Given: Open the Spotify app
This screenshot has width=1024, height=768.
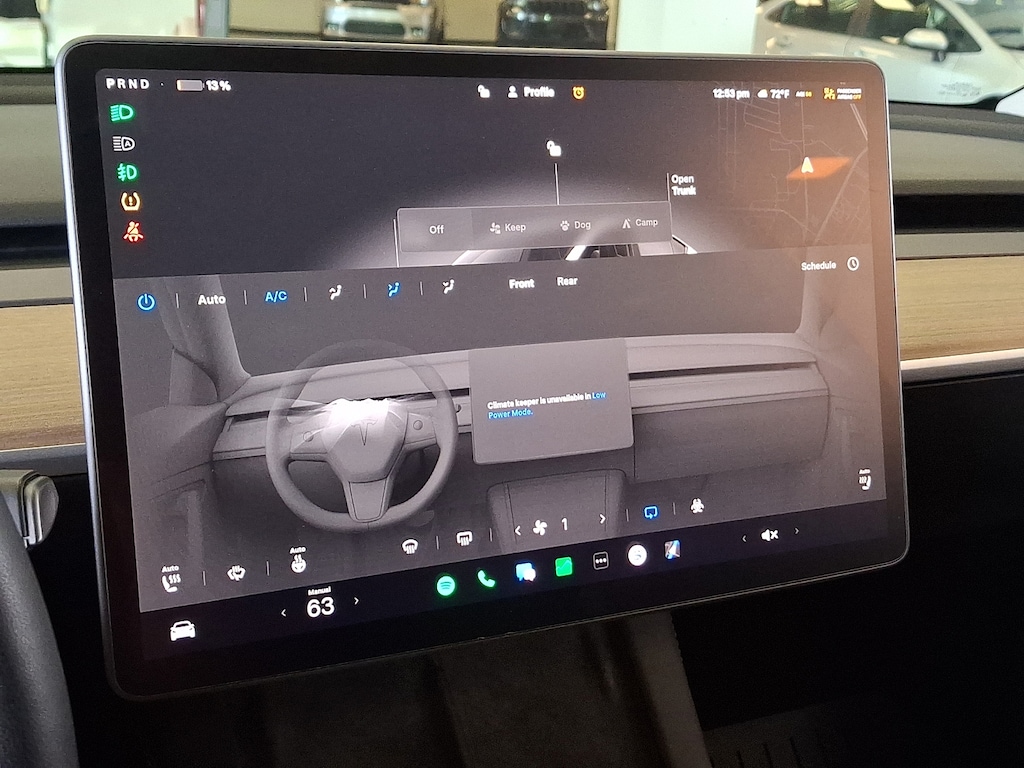Looking at the screenshot, I should point(446,584).
